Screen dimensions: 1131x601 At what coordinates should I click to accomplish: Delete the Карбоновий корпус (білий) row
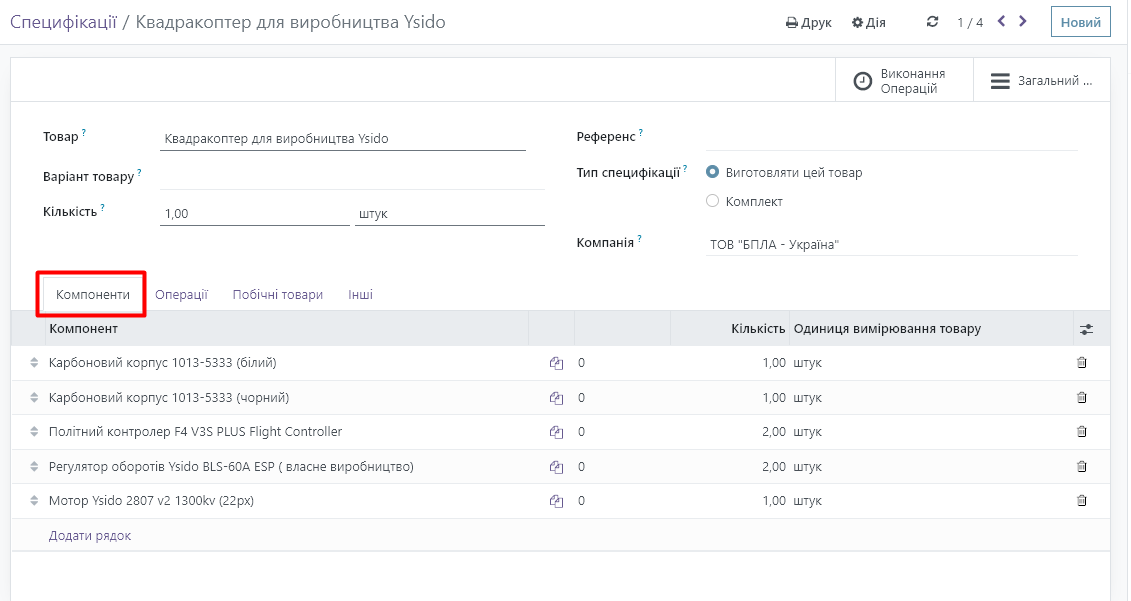tap(1081, 363)
